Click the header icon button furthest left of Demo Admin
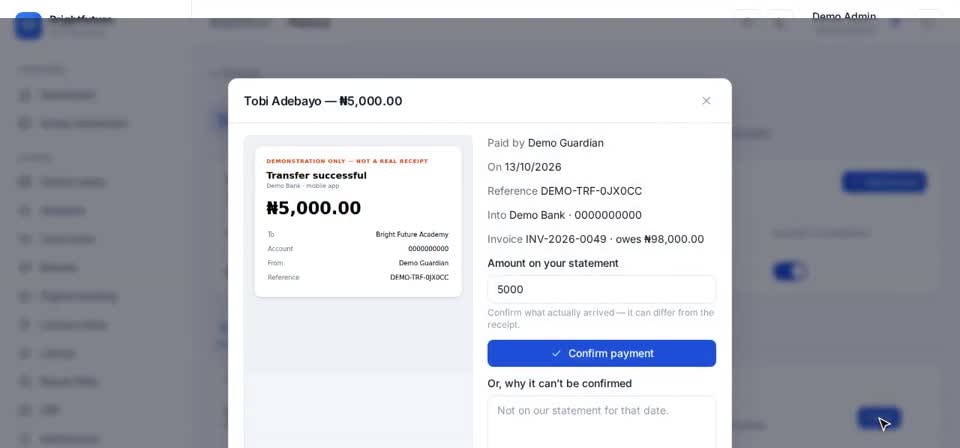Viewport: 960px width, 448px height. pos(747,23)
